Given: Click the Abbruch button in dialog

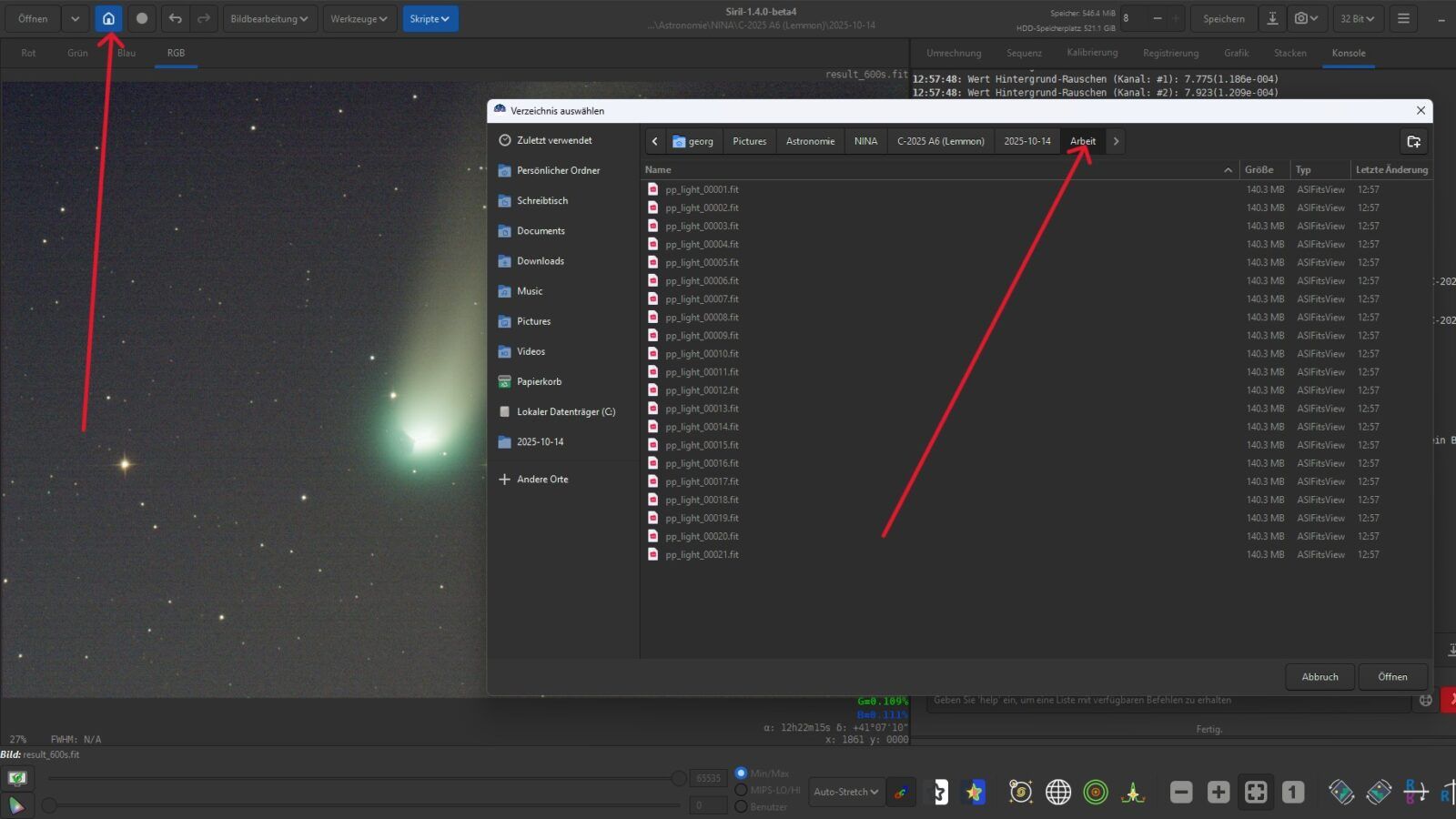Looking at the screenshot, I should [x=1319, y=677].
